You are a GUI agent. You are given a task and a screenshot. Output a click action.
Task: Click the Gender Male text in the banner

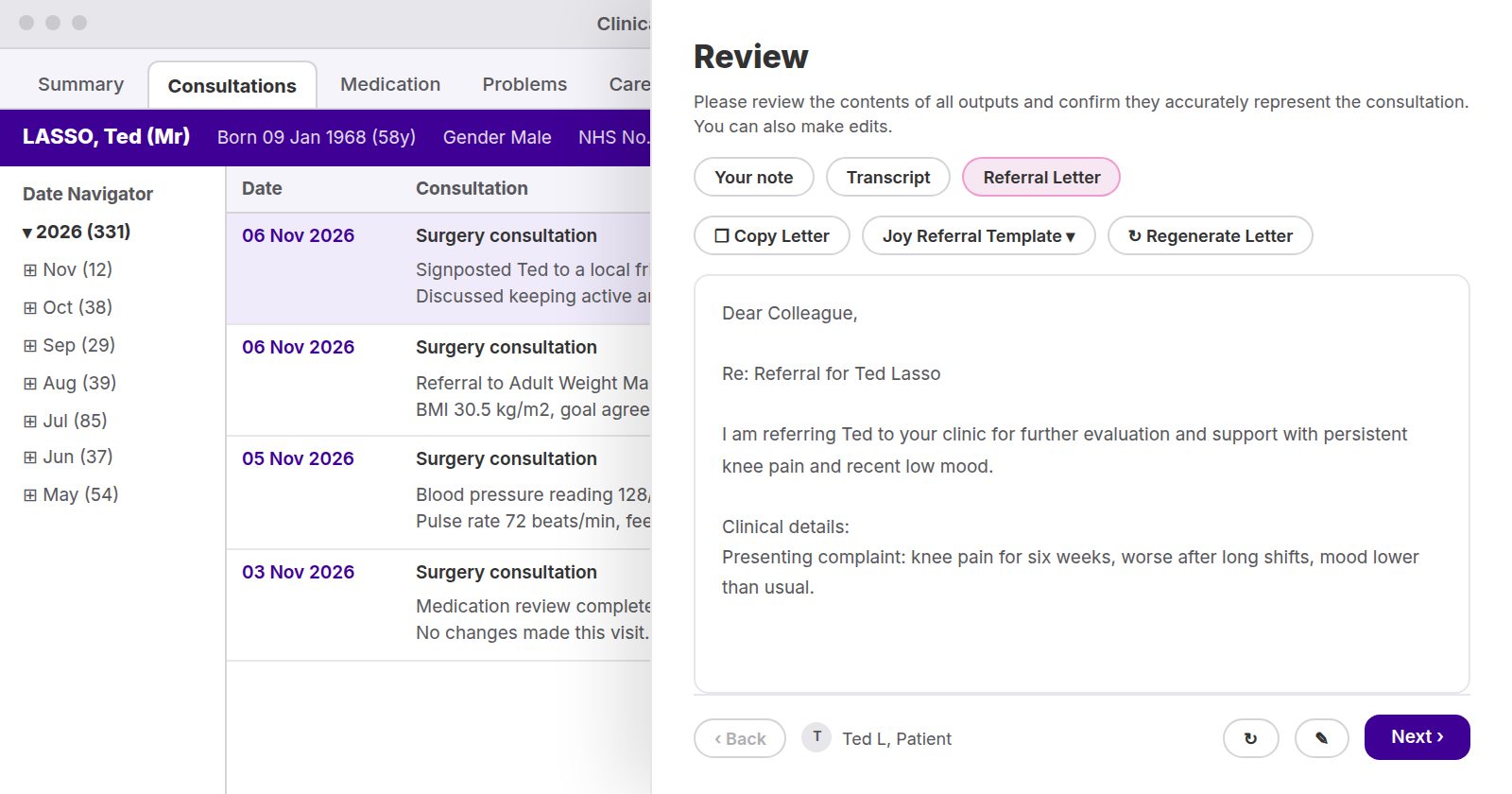[x=497, y=137]
